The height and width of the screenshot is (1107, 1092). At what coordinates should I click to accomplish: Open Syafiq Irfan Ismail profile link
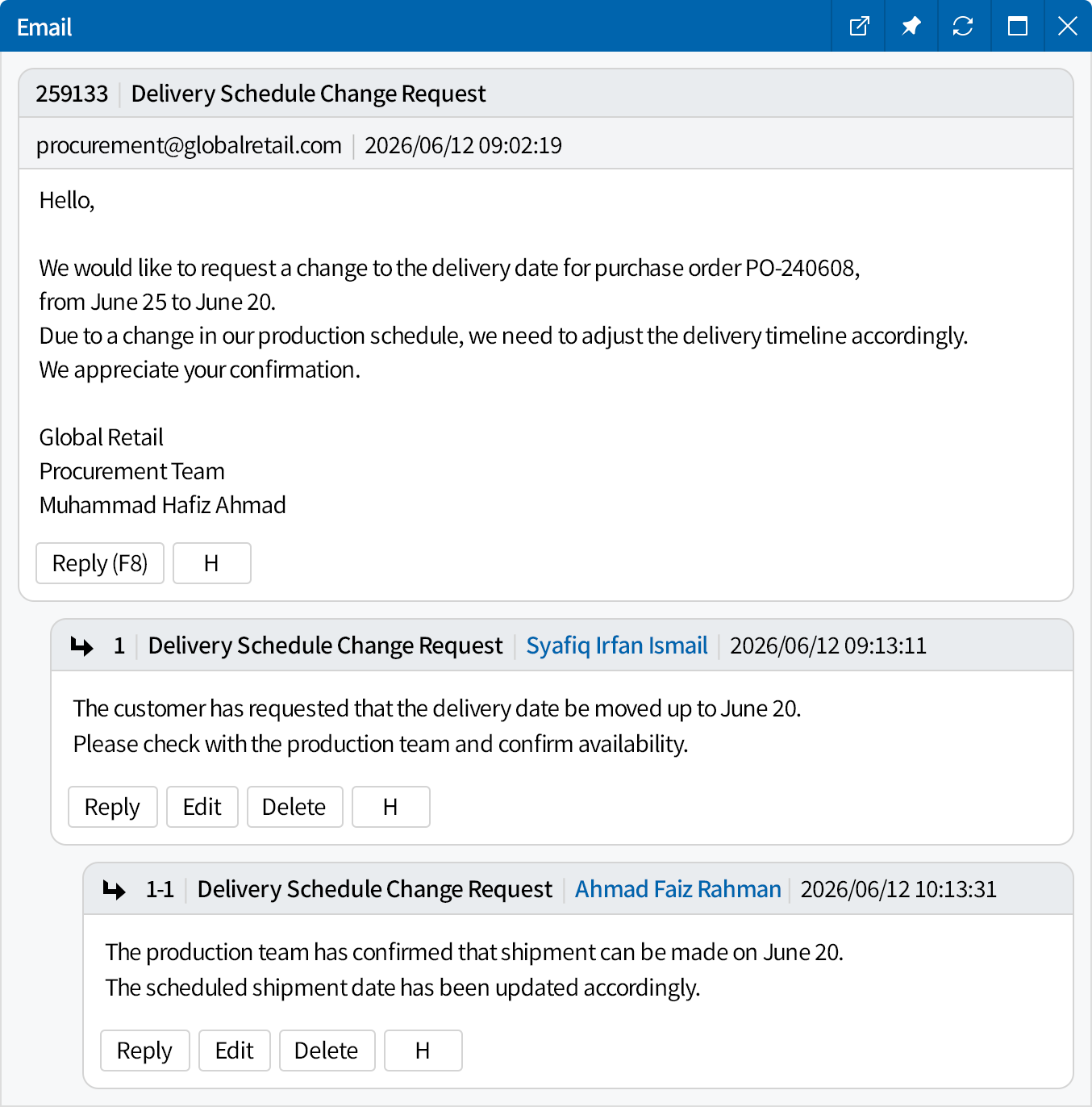click(617, 645)
